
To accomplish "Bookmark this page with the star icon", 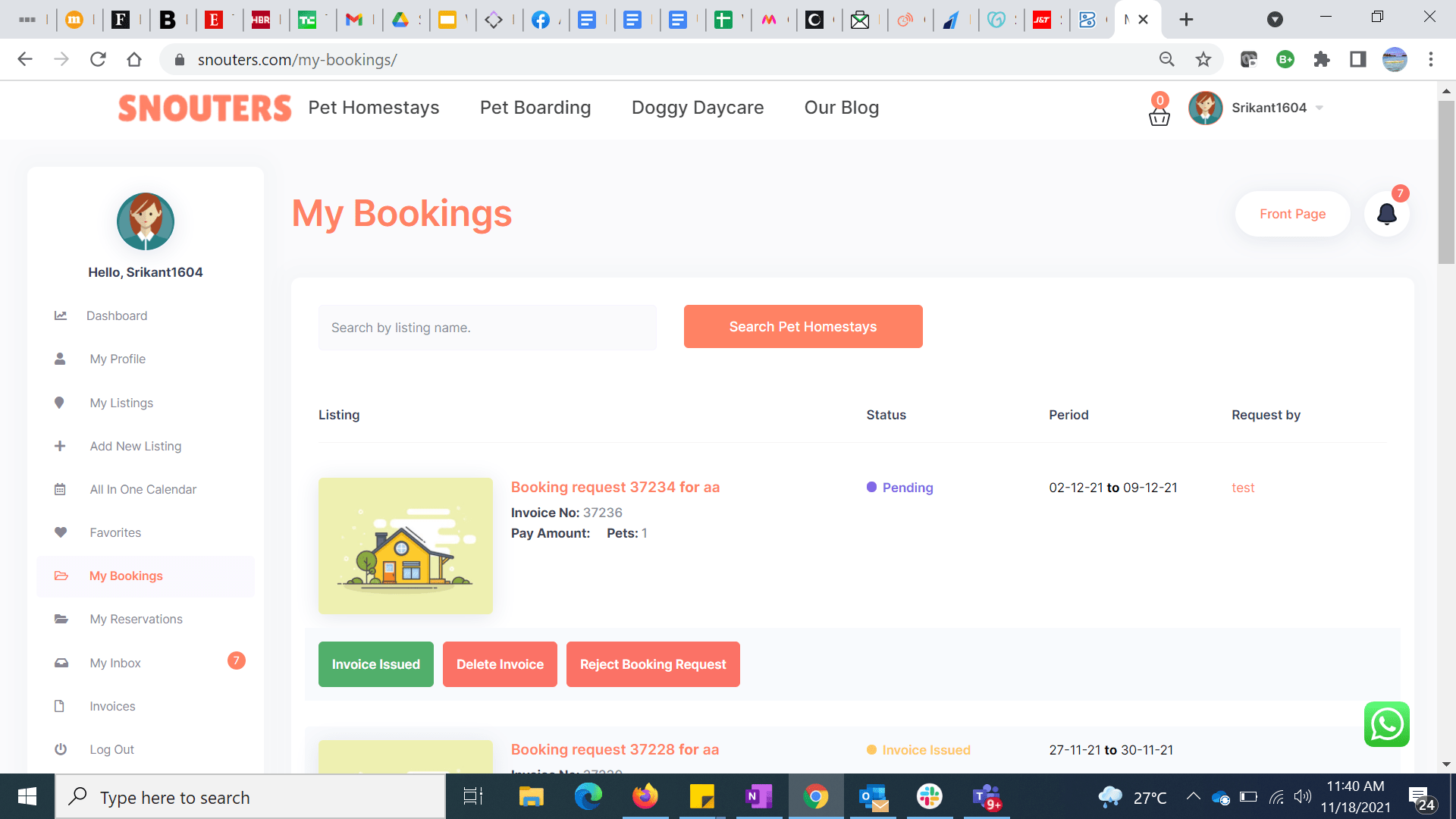I will (1203, 59).
